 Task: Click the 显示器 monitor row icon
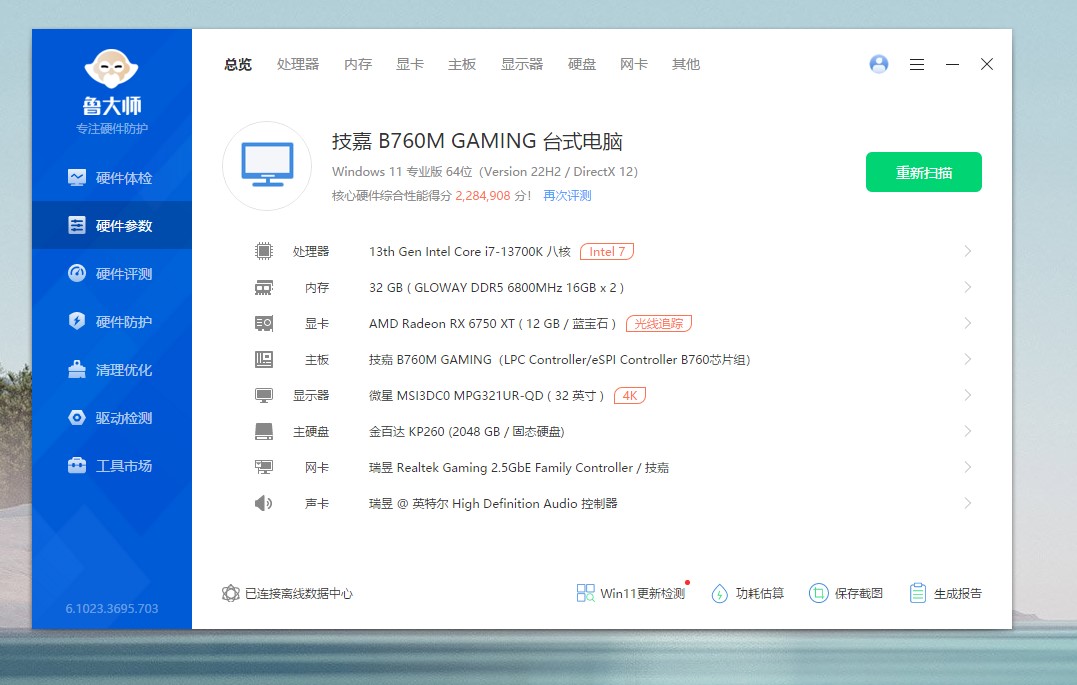(264, 395)
